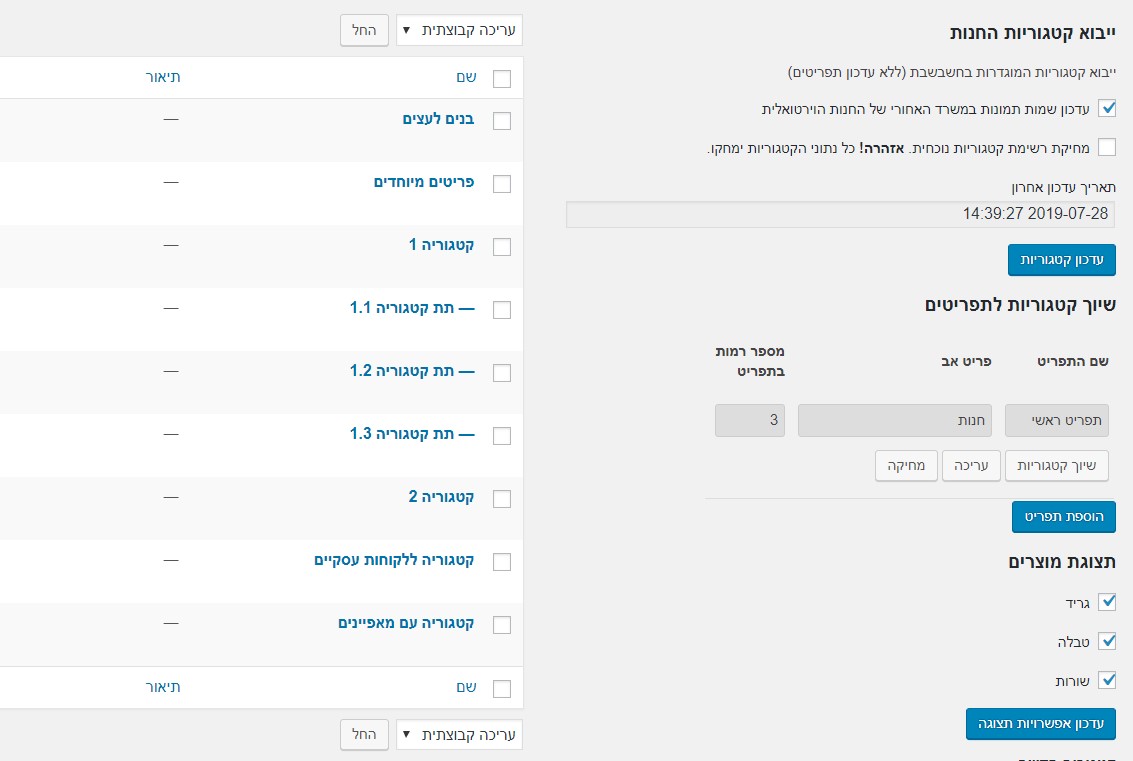Viewport: 1133px width, 761px height.
Task: Open the קטגוריה 2 link
Action: pyautogui.click(x=441, y=497)
